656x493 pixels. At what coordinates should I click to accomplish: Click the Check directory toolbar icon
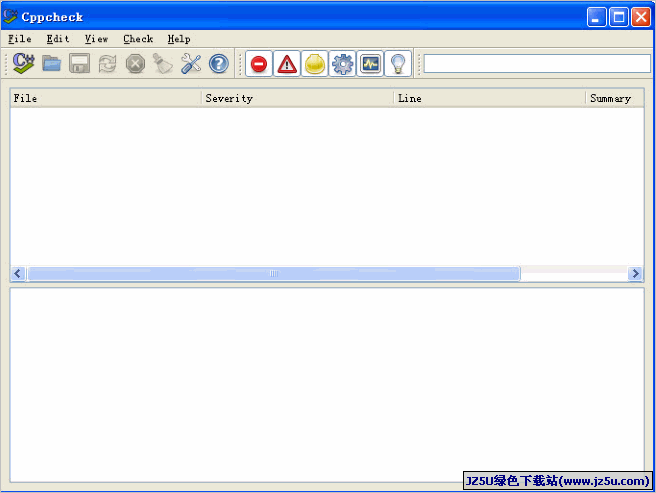coord(23,64)
